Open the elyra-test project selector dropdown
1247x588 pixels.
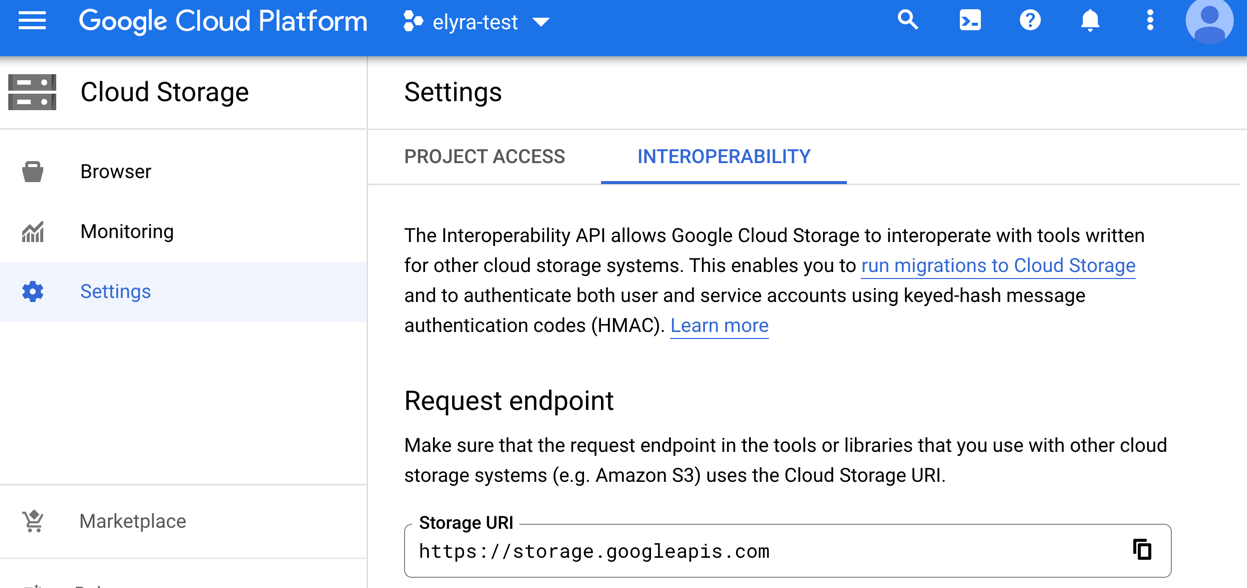point(476,21)
